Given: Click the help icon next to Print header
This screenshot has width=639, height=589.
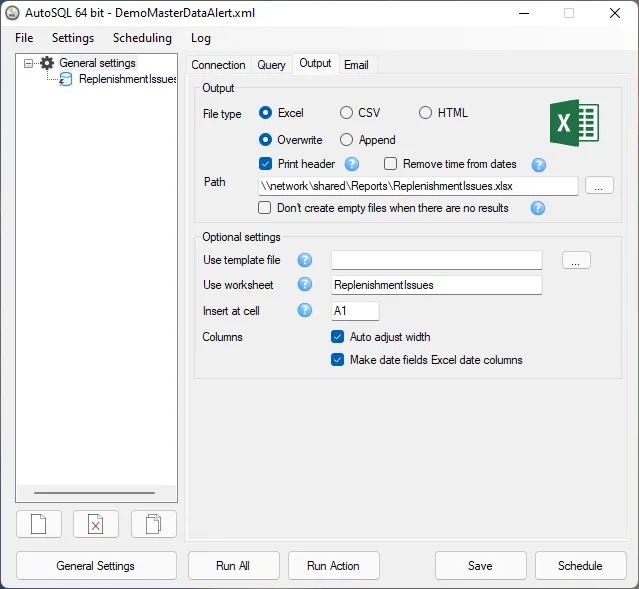Looking at the screenshot, I should point(352,164).
